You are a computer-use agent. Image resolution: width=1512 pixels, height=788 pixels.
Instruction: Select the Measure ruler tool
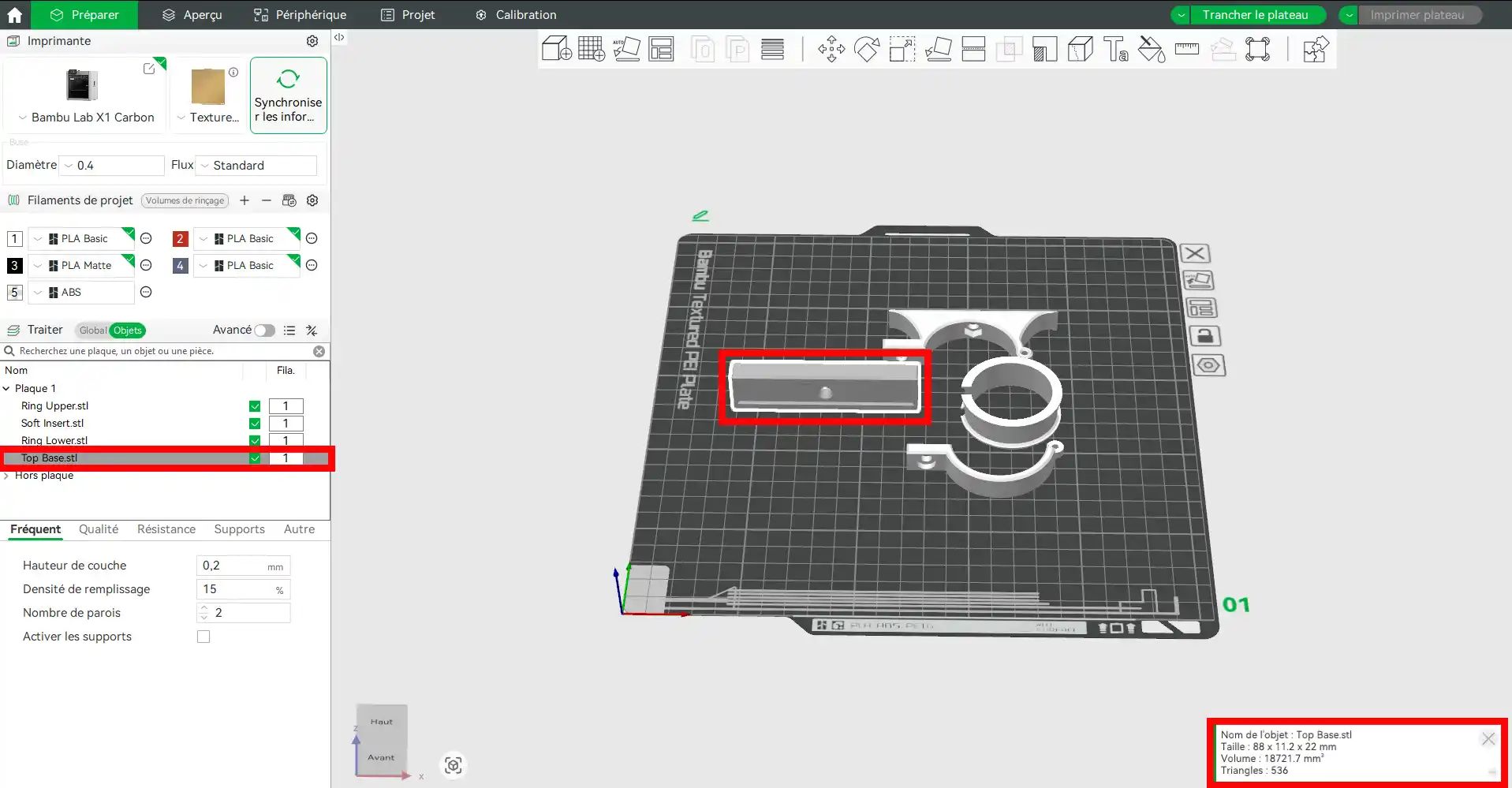(x=1187, y=50)
